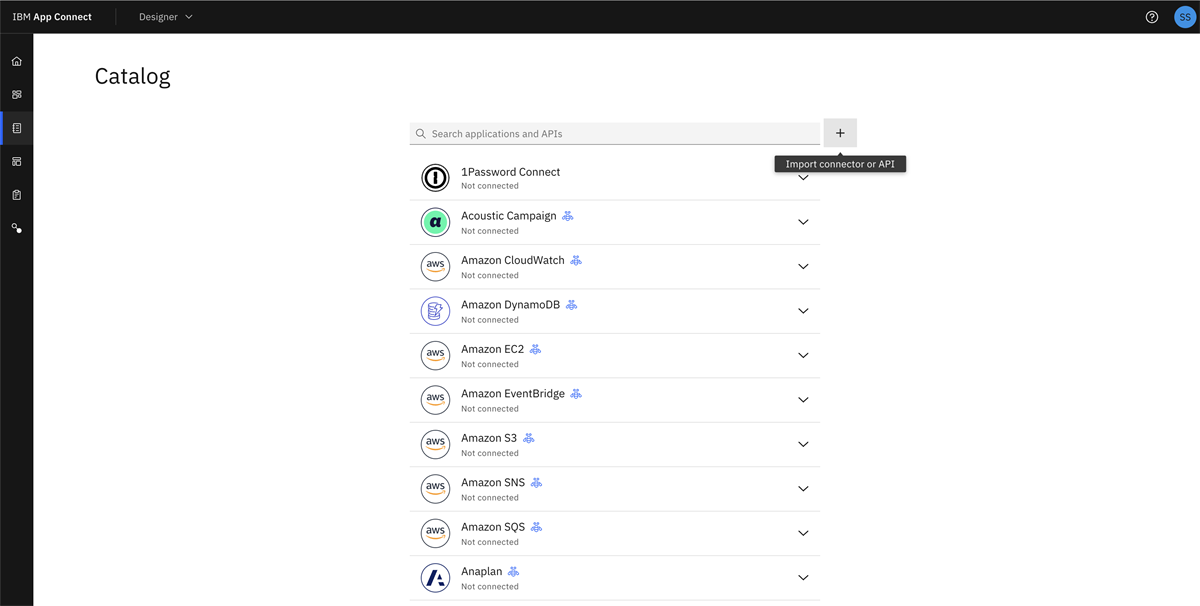Screen dimensions: 1200x606
Task: Click the Amazon EventBridge name
Action: (x=513, y=394)
